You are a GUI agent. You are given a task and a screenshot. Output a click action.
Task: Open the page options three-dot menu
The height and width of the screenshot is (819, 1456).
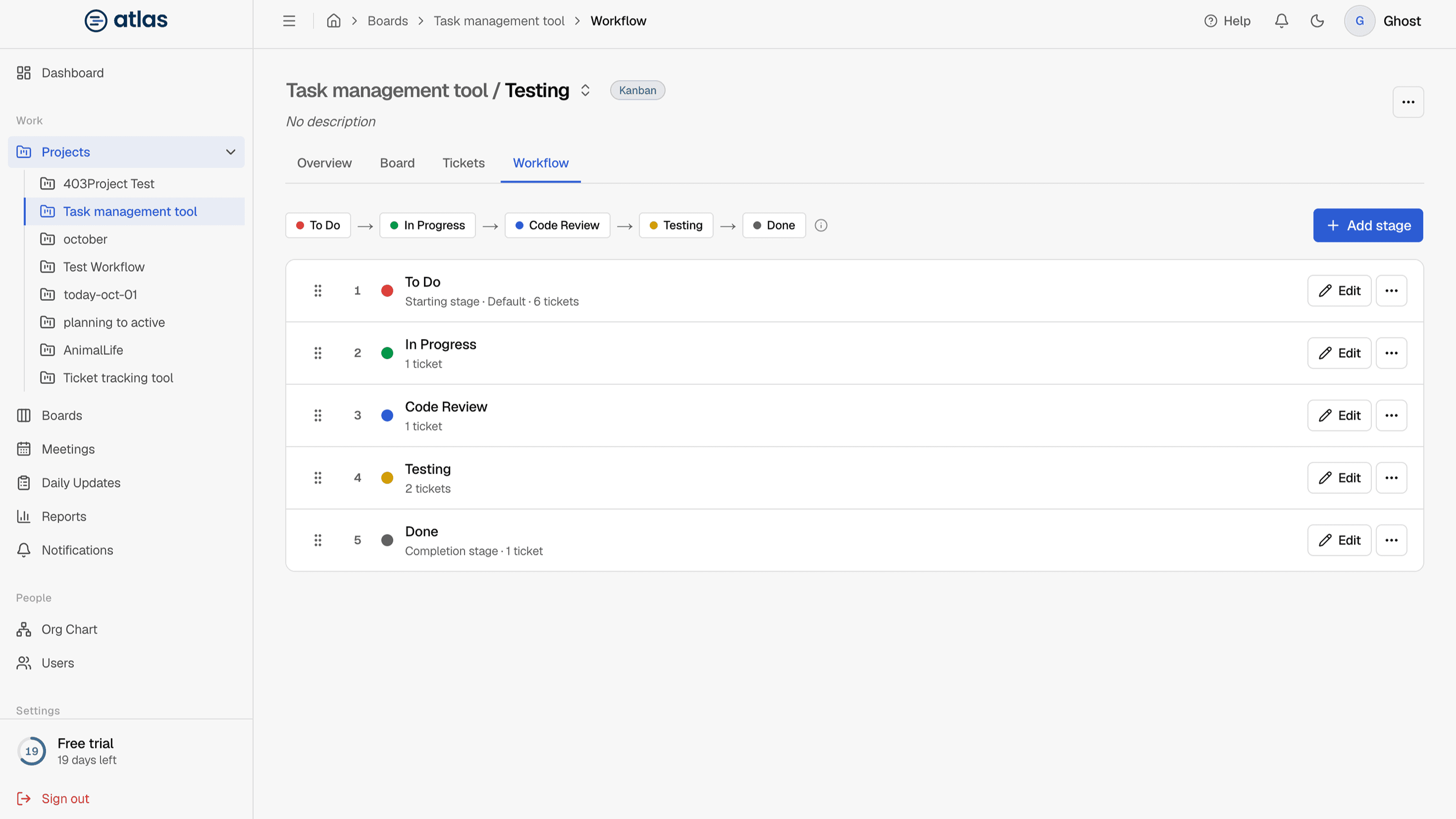1408,102
